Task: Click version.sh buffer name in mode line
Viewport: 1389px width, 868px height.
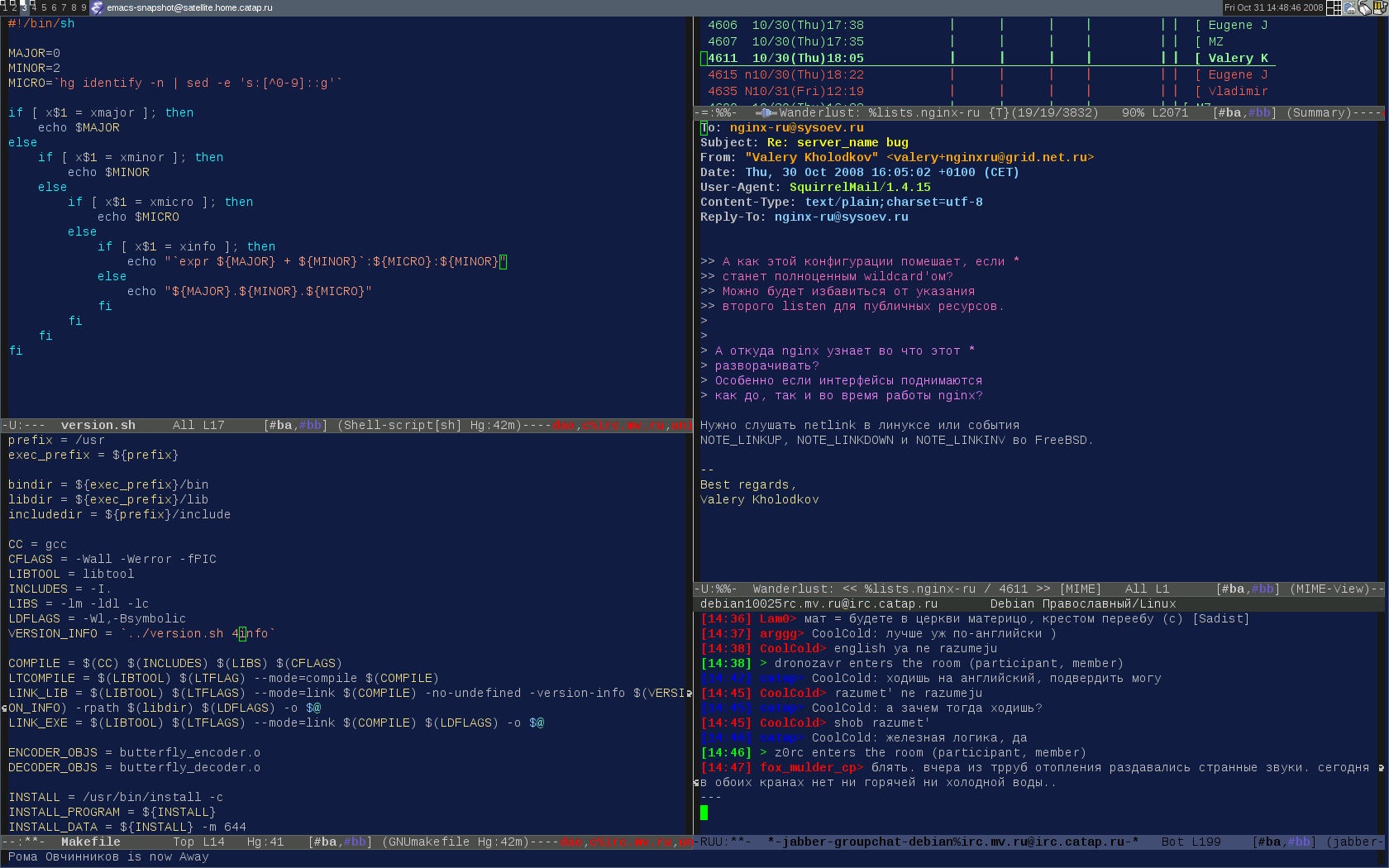Action: (98, 426)
